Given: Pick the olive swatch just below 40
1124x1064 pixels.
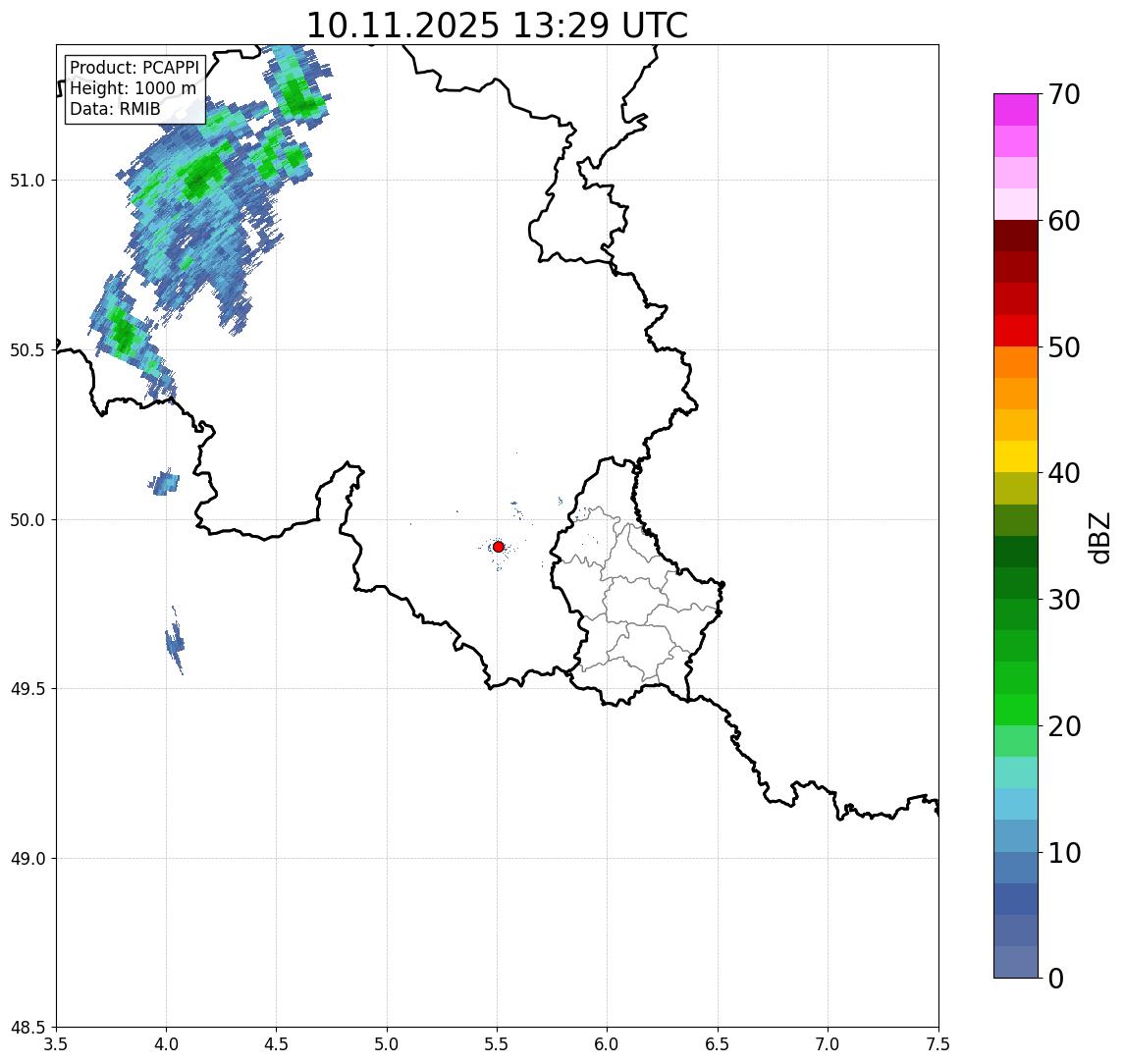Looking at the screenshot, I should pyautogui.click(x=1016, y=488).
